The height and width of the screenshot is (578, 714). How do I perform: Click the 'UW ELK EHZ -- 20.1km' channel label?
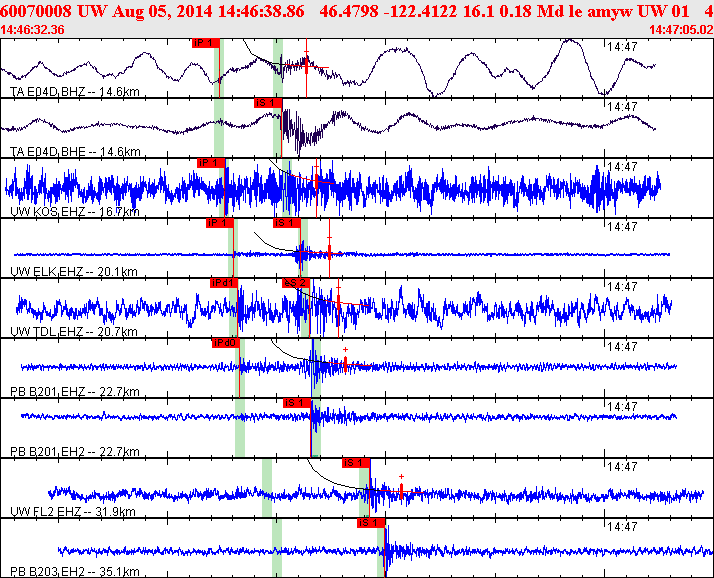[74, 272]
